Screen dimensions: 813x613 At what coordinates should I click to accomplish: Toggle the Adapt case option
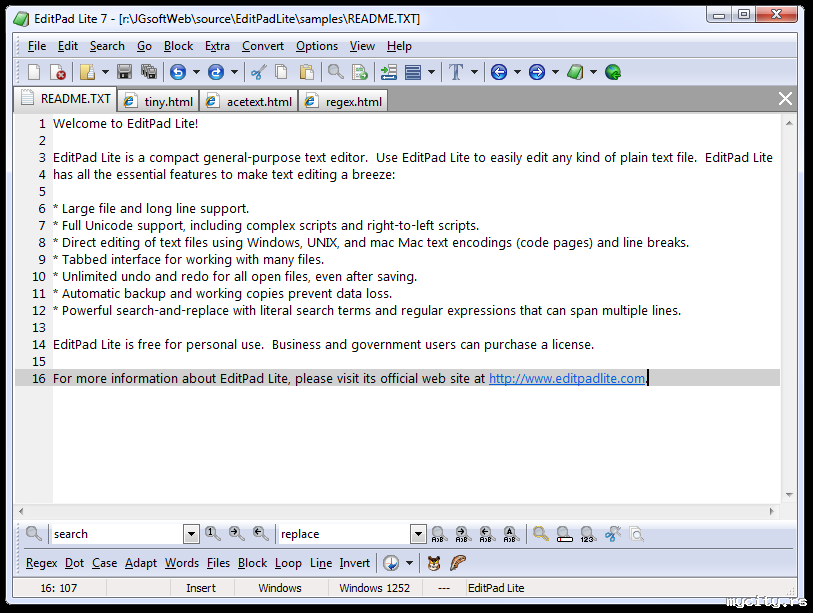click(x=141, y=563)
